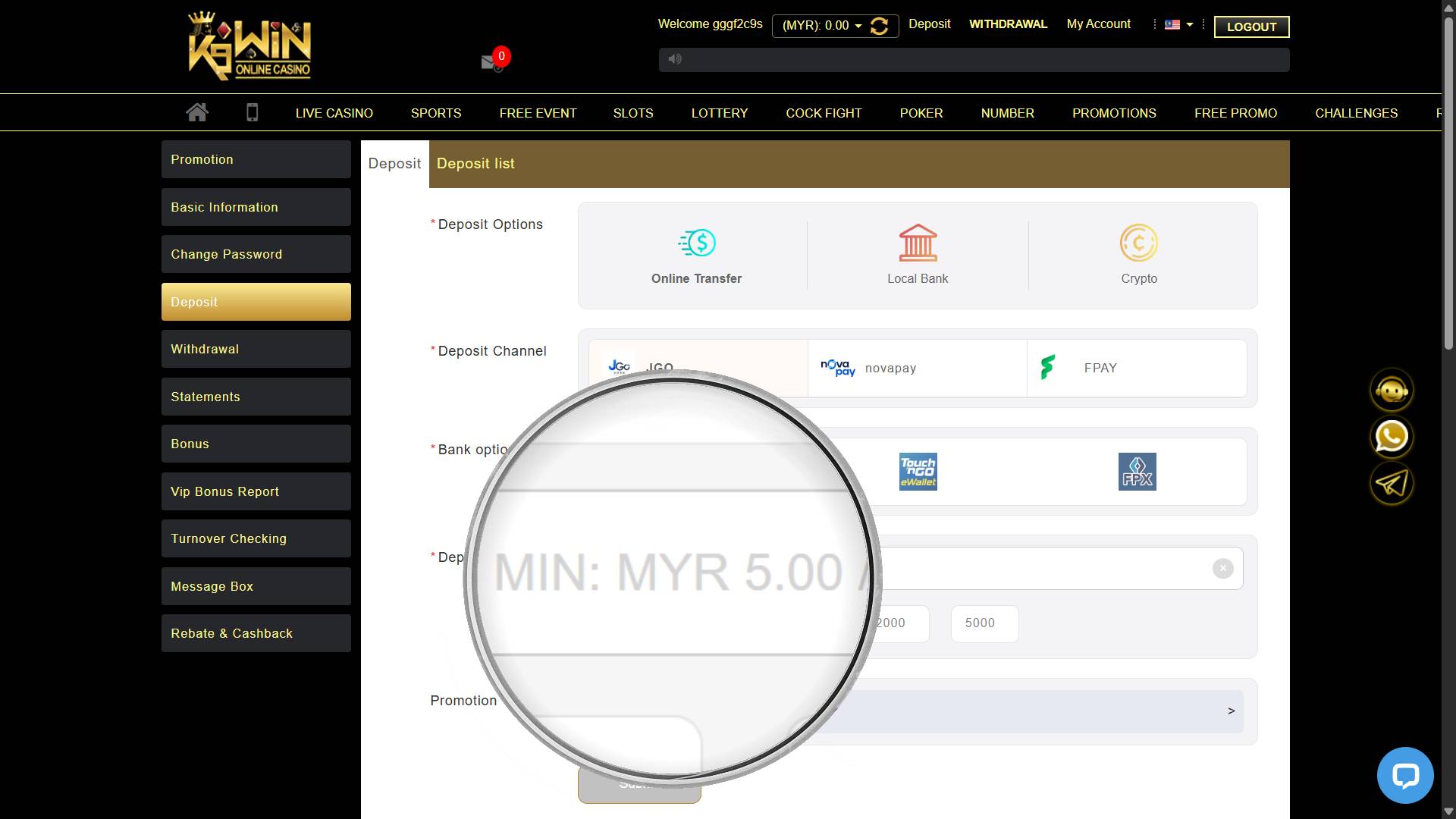
Task: Open the mobile phone app icon
Action: 253,112
